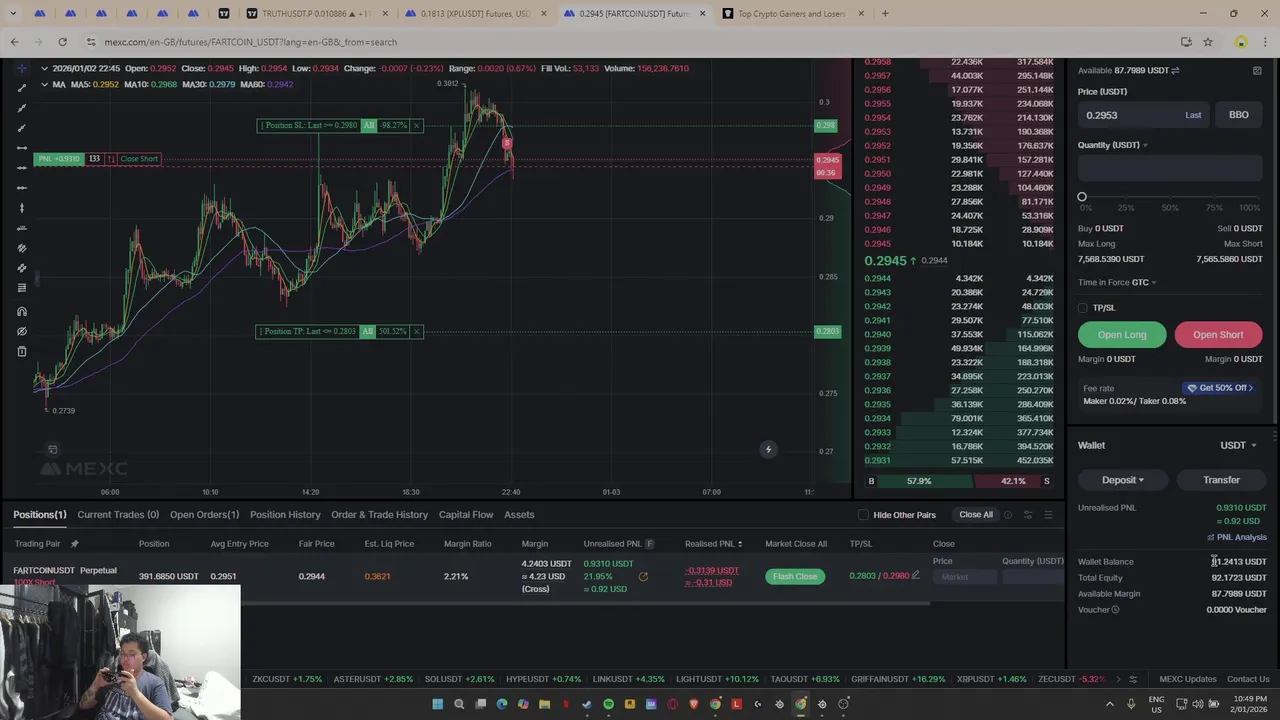Switch to the Current Trades (0) tab
1280x720 pixels.
pos(118,515)
